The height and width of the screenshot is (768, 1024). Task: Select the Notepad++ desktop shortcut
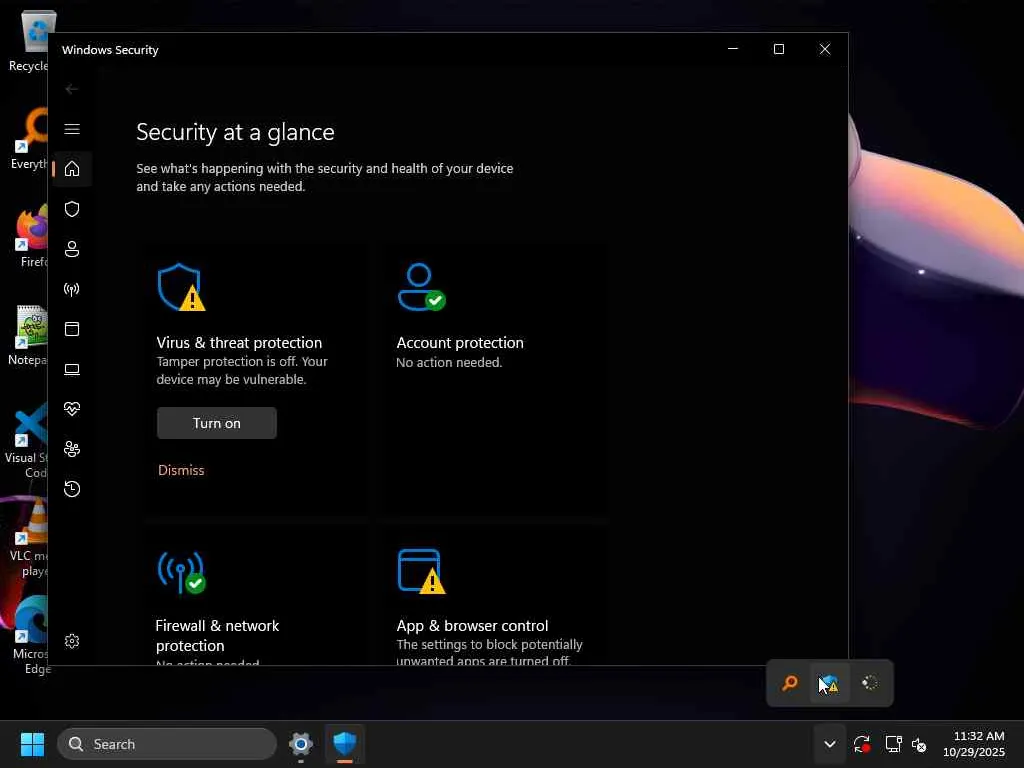click(29, 335)
